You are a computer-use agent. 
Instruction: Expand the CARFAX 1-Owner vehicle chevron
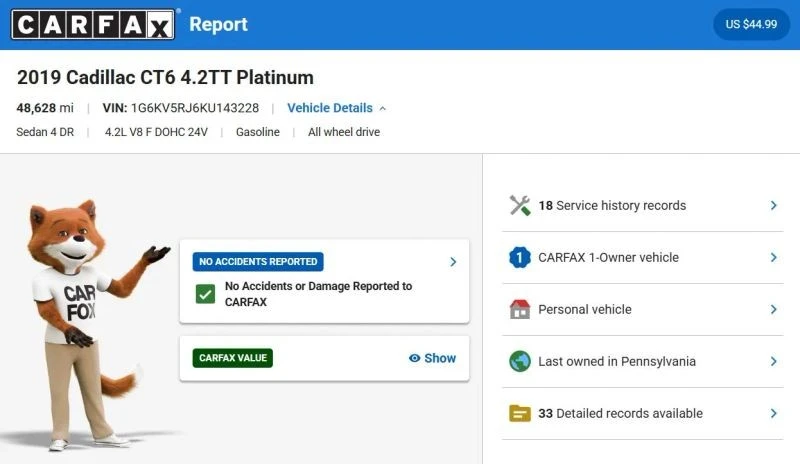tap(773, 257)
